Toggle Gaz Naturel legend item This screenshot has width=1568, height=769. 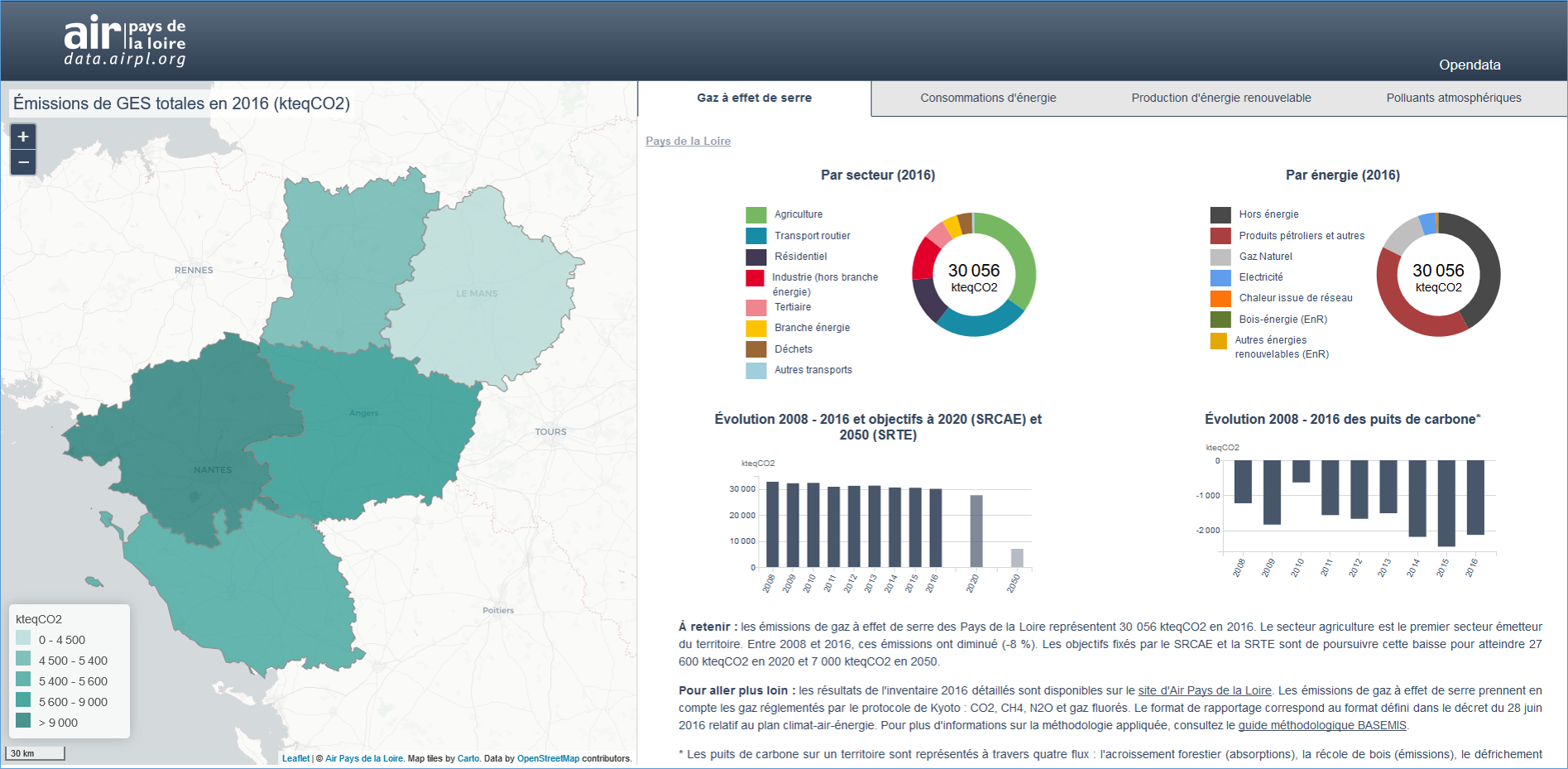pyautogui.click(x=1220, y=257)
